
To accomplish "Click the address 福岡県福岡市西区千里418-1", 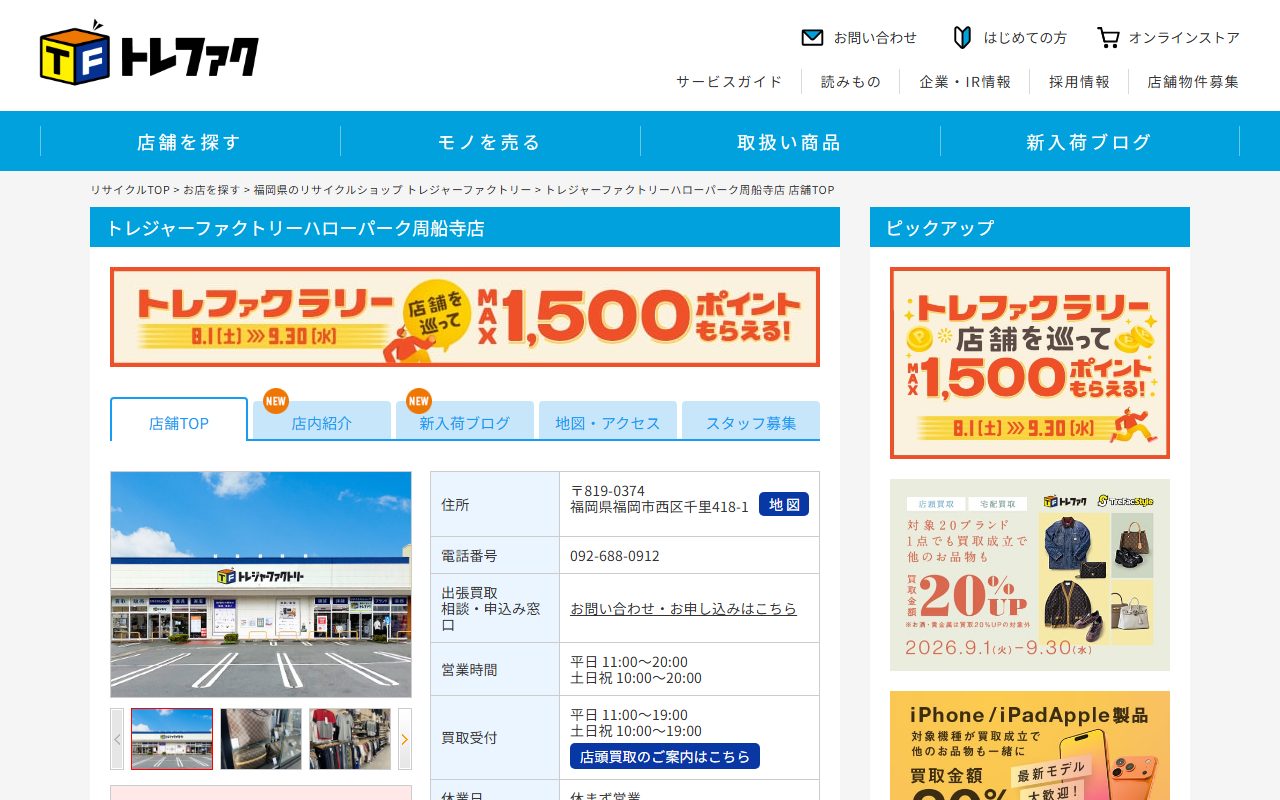I will tap(659, 507).
